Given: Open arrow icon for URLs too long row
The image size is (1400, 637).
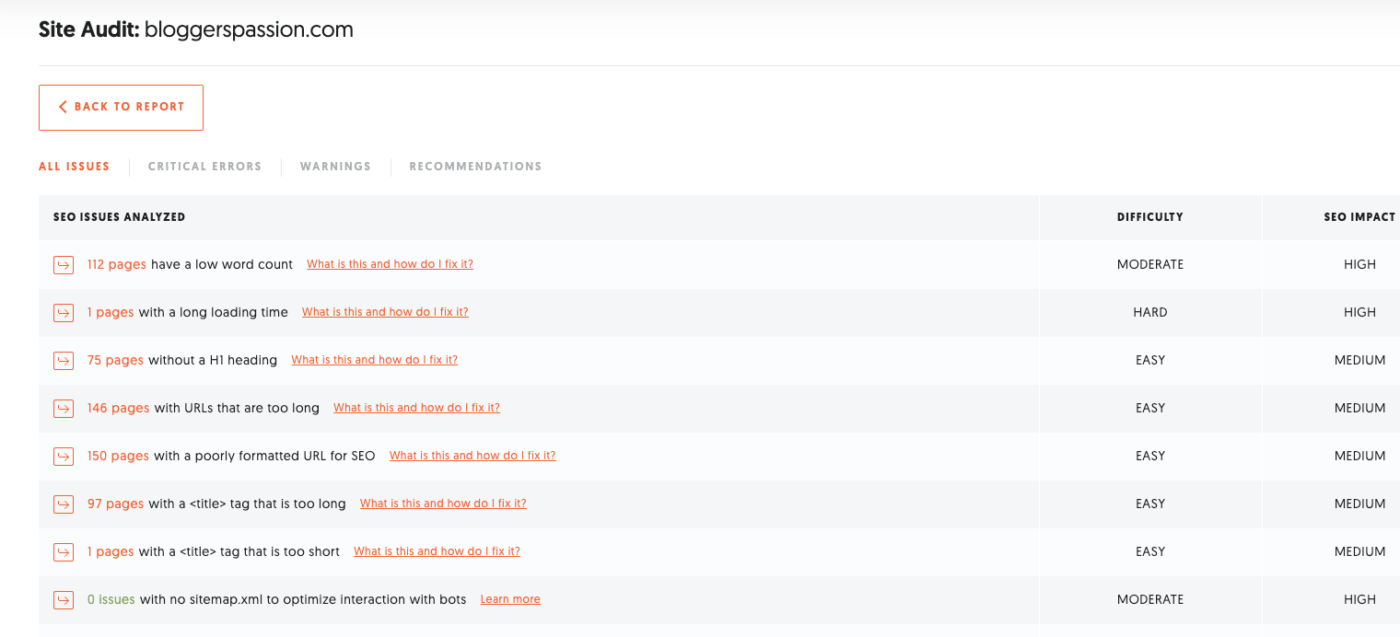Looking at the screenshot, I should coord(63,408).
